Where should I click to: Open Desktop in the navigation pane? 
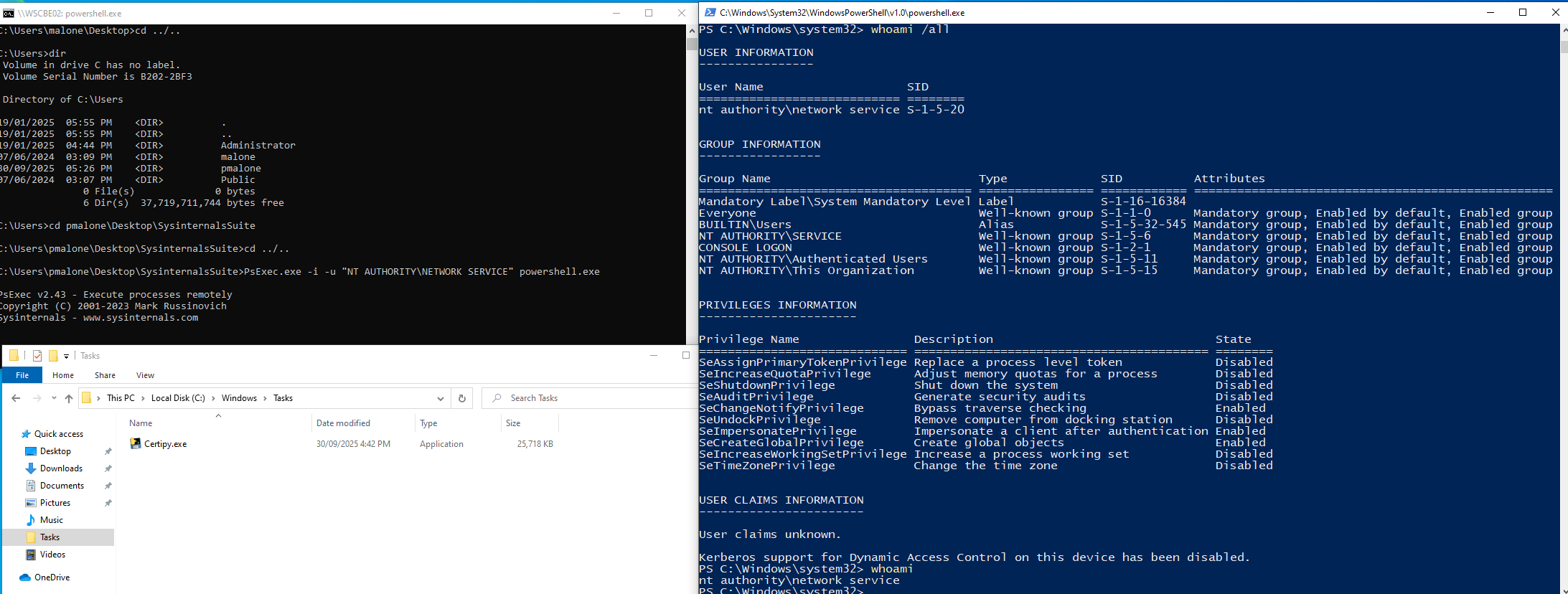55,451
